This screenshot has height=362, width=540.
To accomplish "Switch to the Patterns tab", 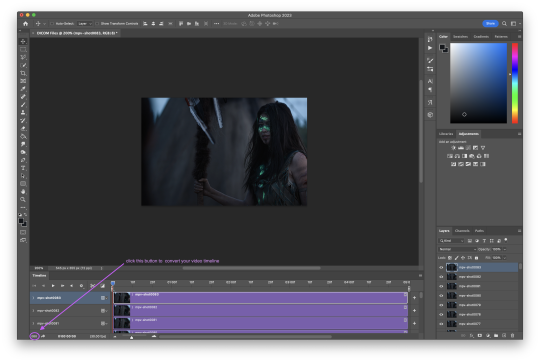I will [501, 37].
